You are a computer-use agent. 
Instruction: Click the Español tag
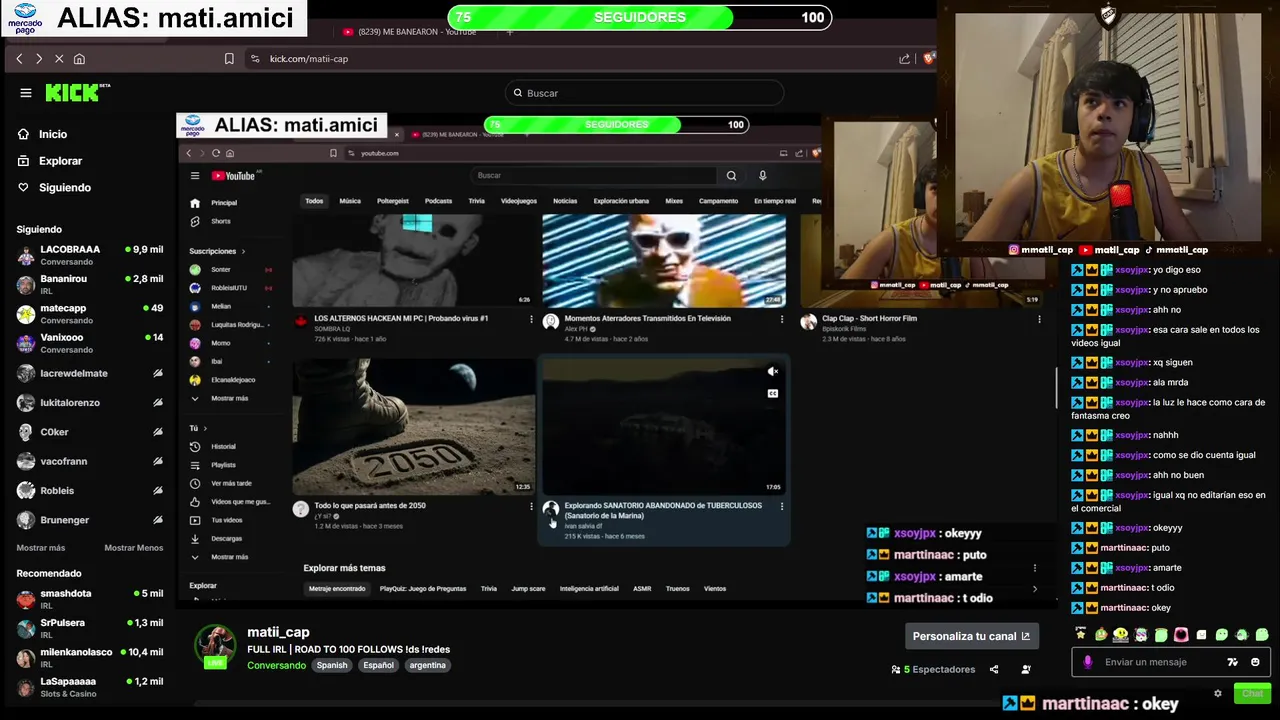click(378, 665)
